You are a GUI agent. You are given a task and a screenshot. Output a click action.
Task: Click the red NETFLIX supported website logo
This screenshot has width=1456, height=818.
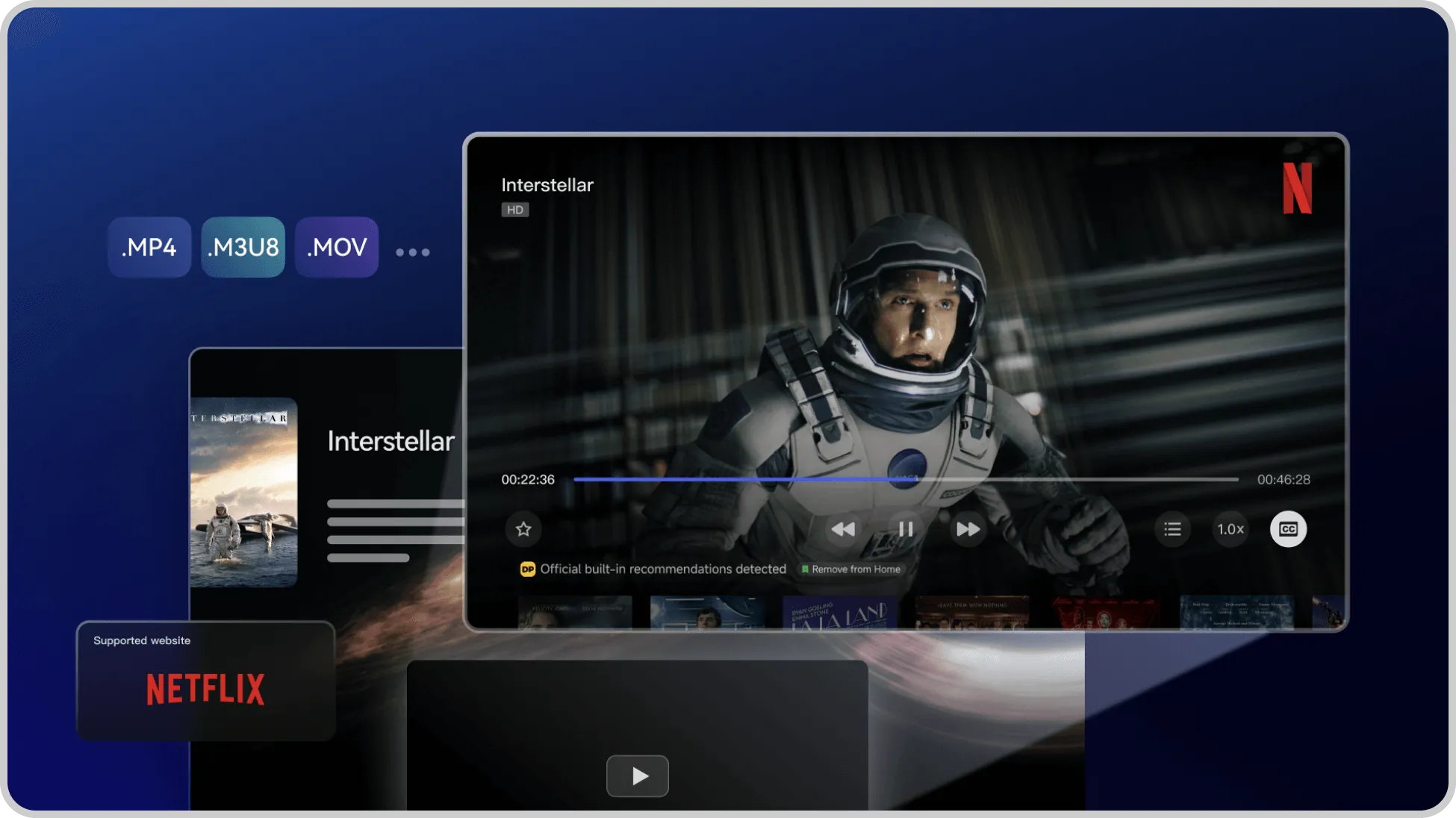pyautogui.click(x=205, y=689)
